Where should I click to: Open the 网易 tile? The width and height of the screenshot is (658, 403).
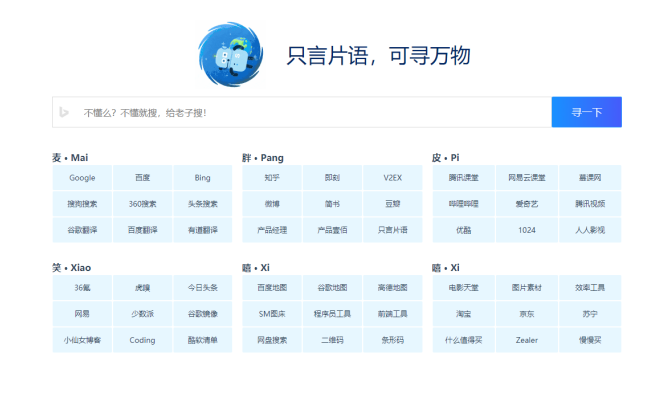click(82, 314)
